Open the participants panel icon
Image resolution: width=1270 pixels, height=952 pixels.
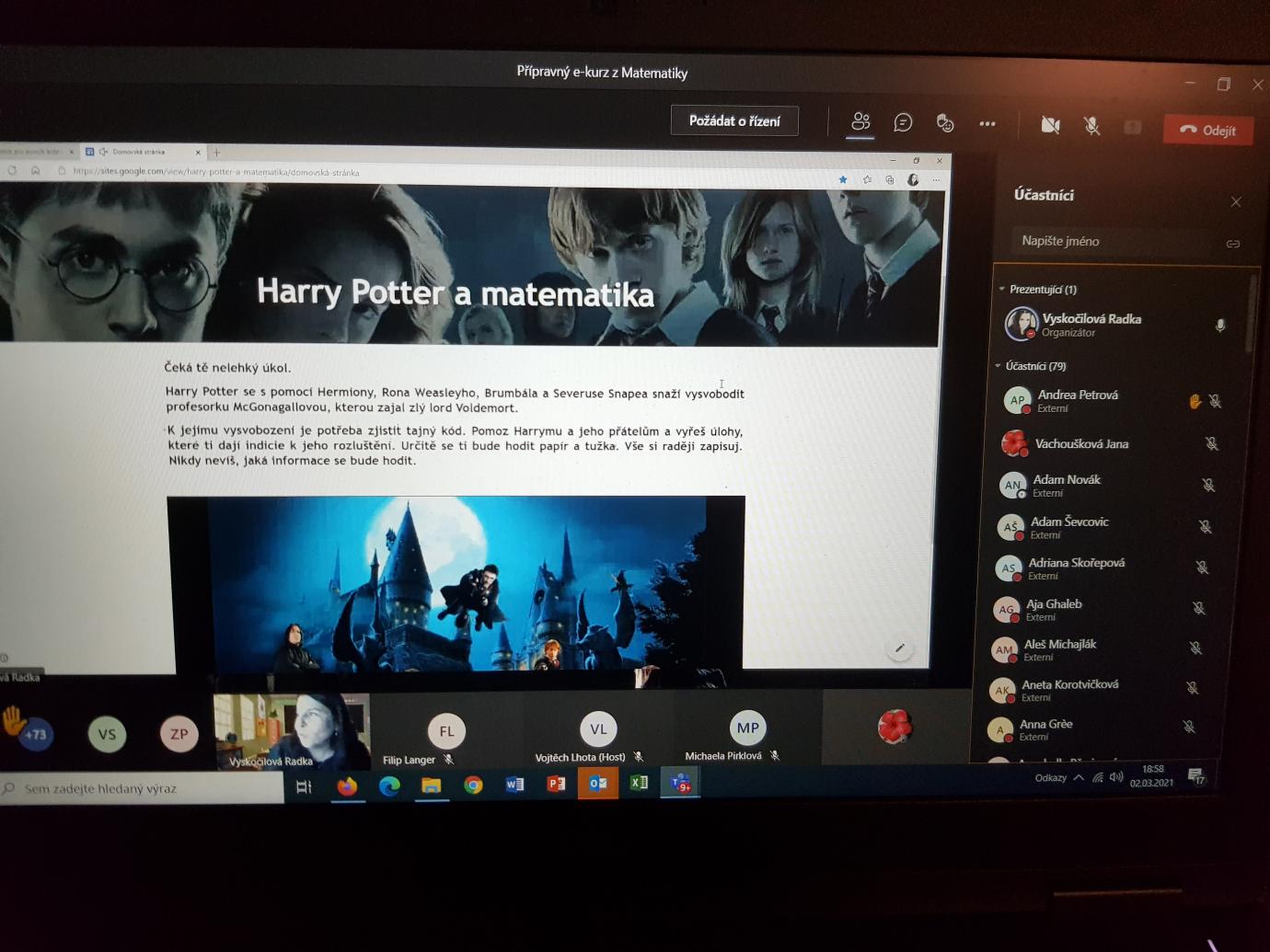pos(860,121)
